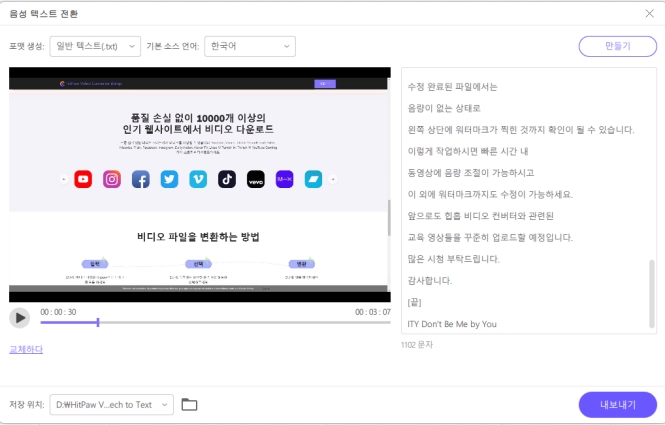Click the preview's left carousel arrow

tap(64, 179)
